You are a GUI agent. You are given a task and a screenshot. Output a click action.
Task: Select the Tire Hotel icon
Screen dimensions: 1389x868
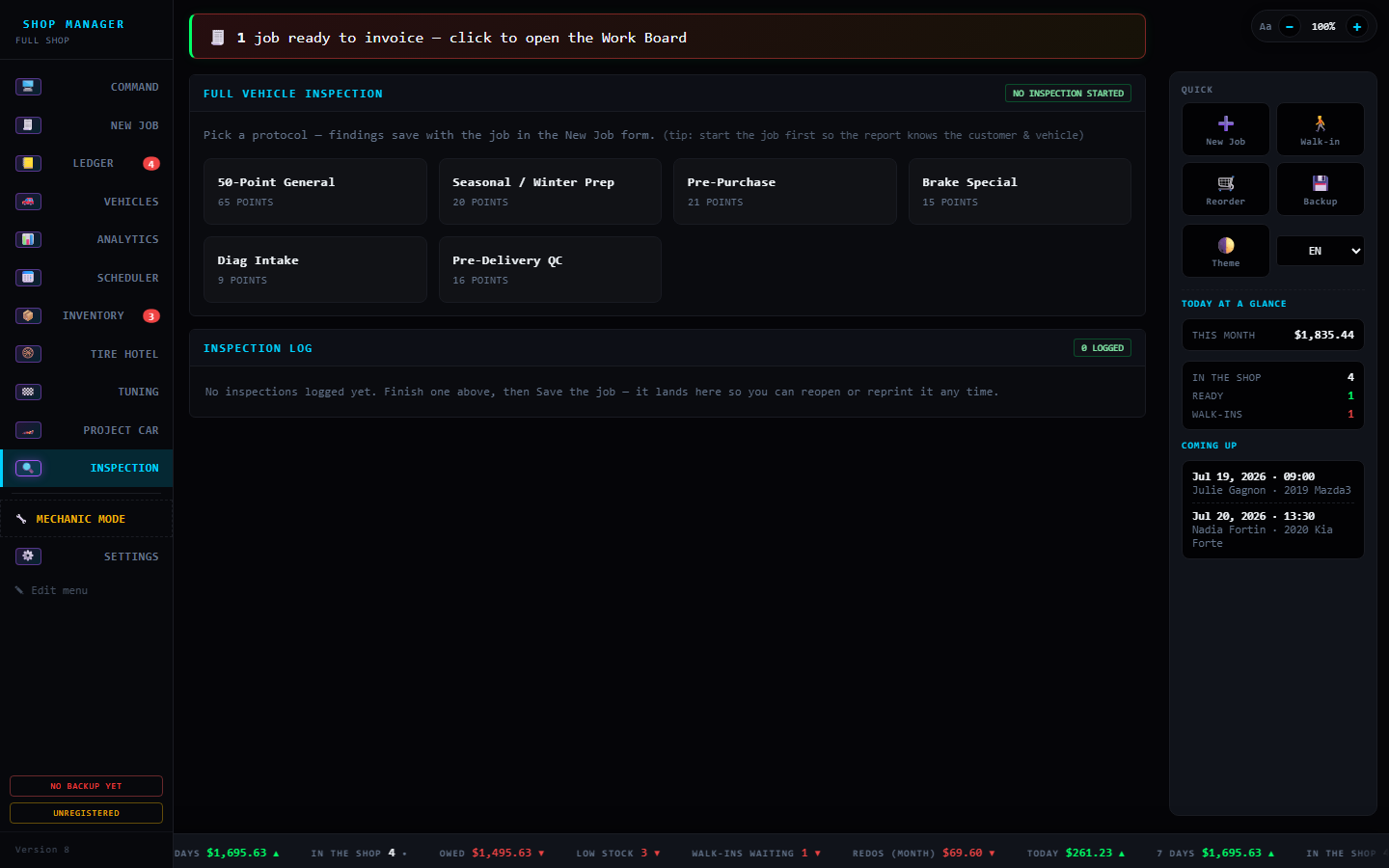28,354
